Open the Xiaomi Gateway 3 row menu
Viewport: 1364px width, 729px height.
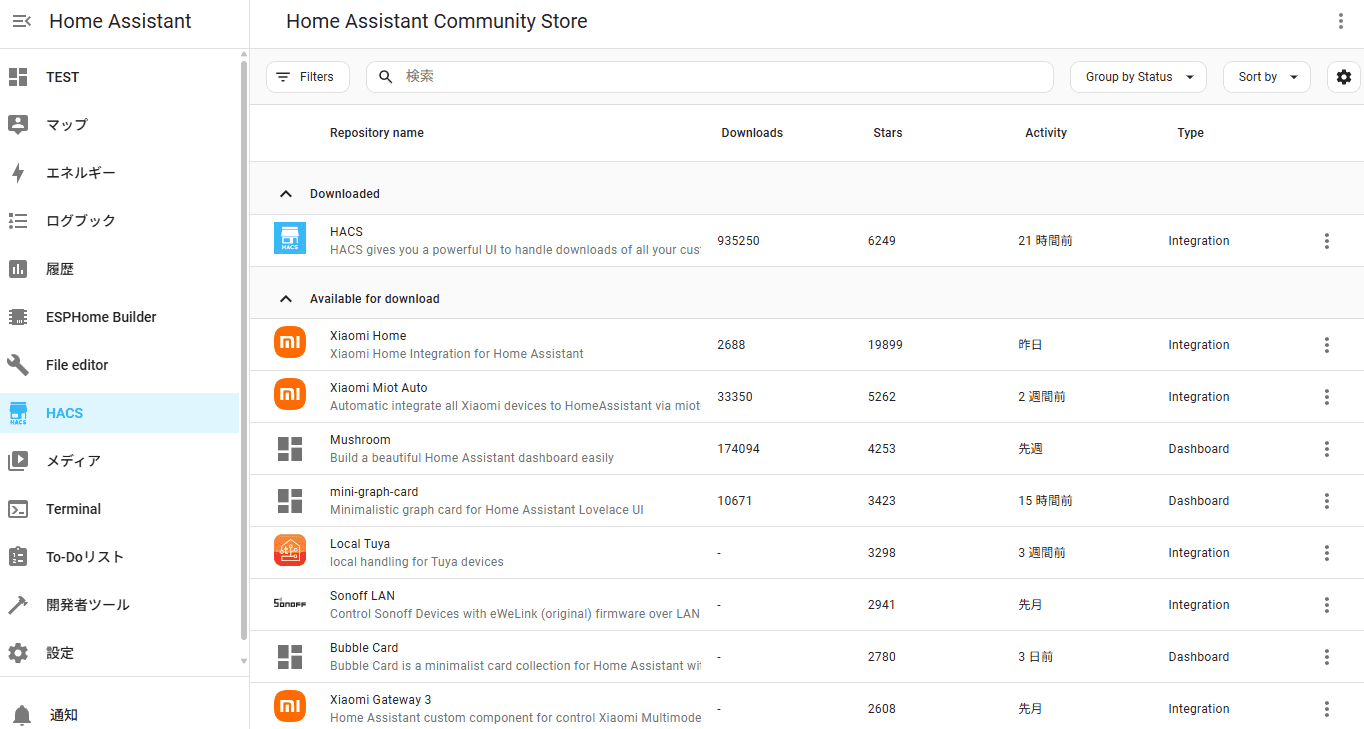coord(1327,709)
